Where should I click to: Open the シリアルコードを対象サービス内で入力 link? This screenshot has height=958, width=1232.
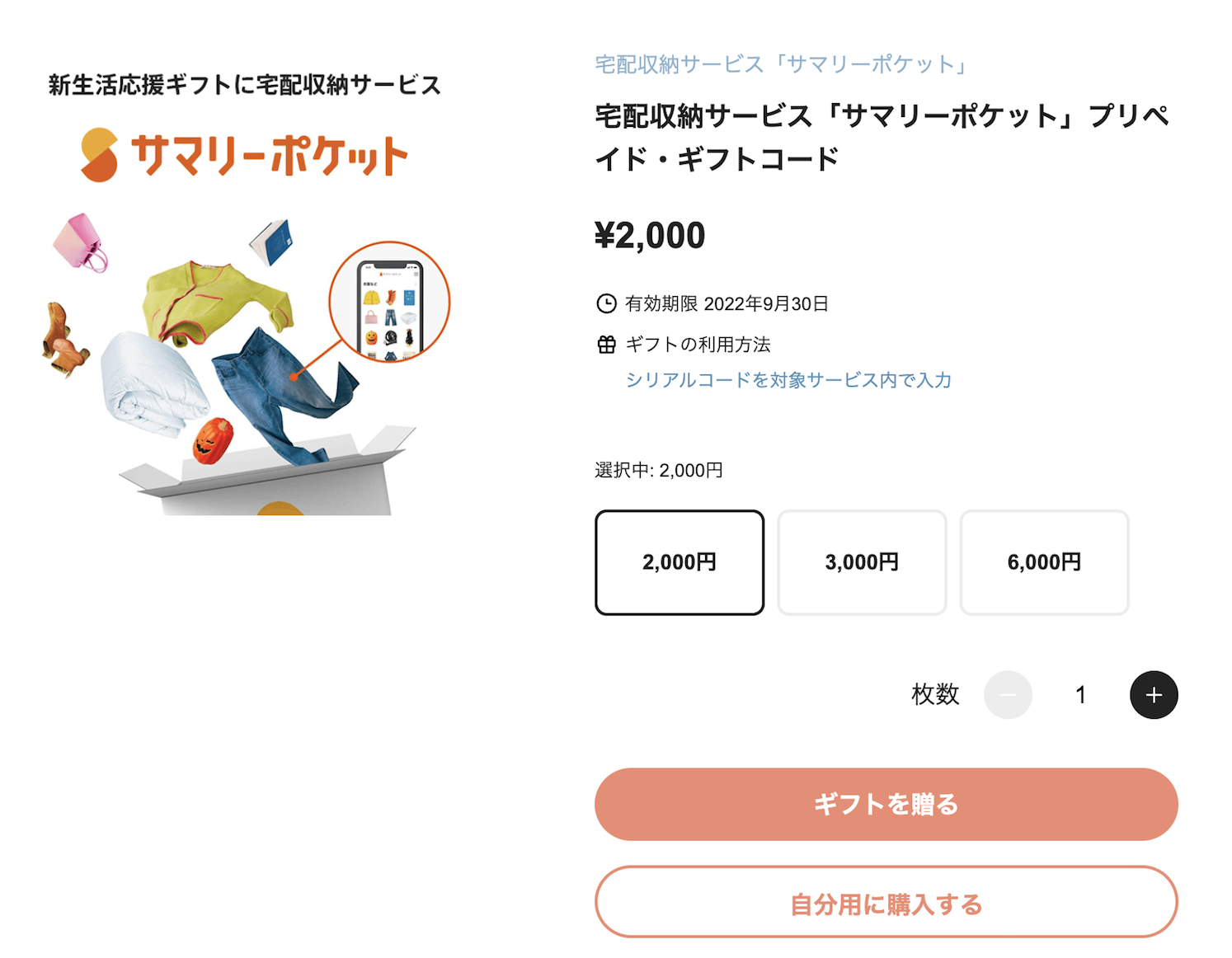788,380
